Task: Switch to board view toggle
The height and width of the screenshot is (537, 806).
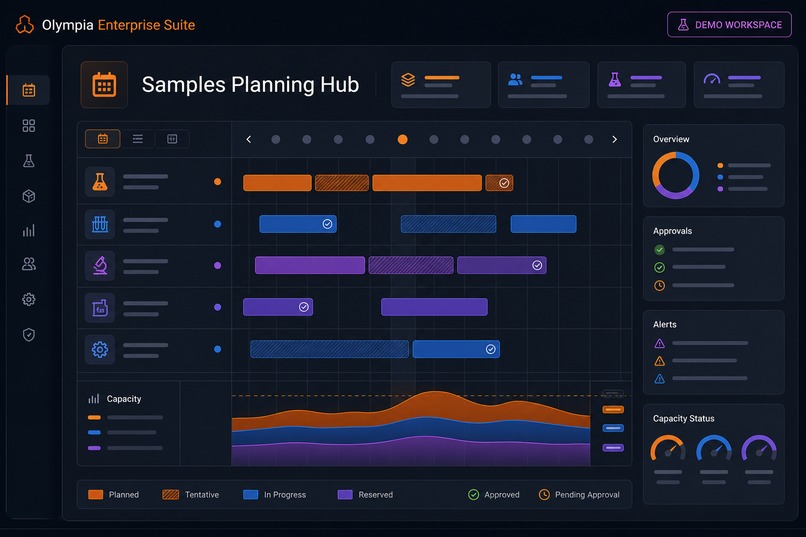Action: [172, 139]
